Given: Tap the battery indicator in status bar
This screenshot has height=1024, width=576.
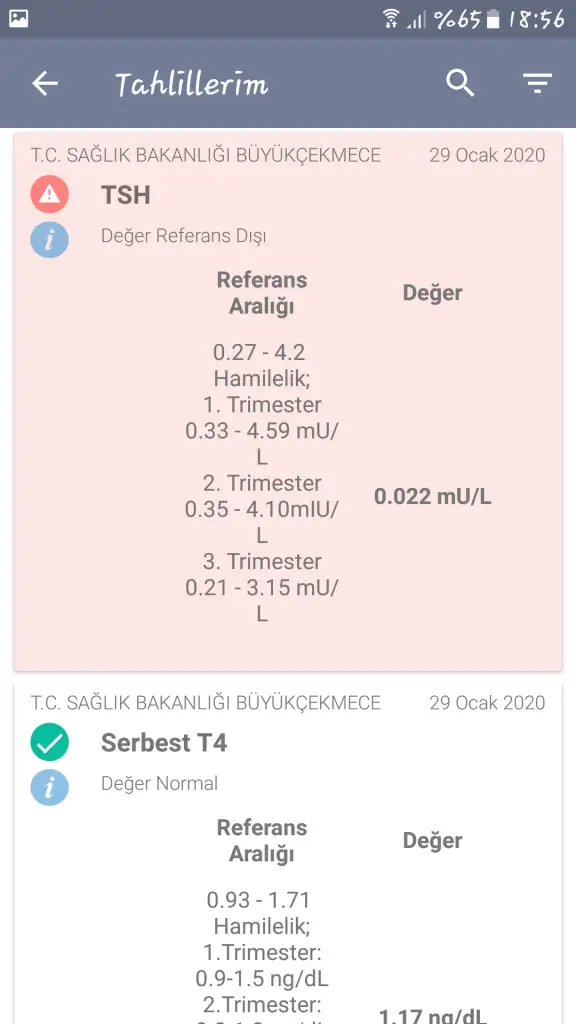Looking at the screenshot, I should (x=494, y=20).
